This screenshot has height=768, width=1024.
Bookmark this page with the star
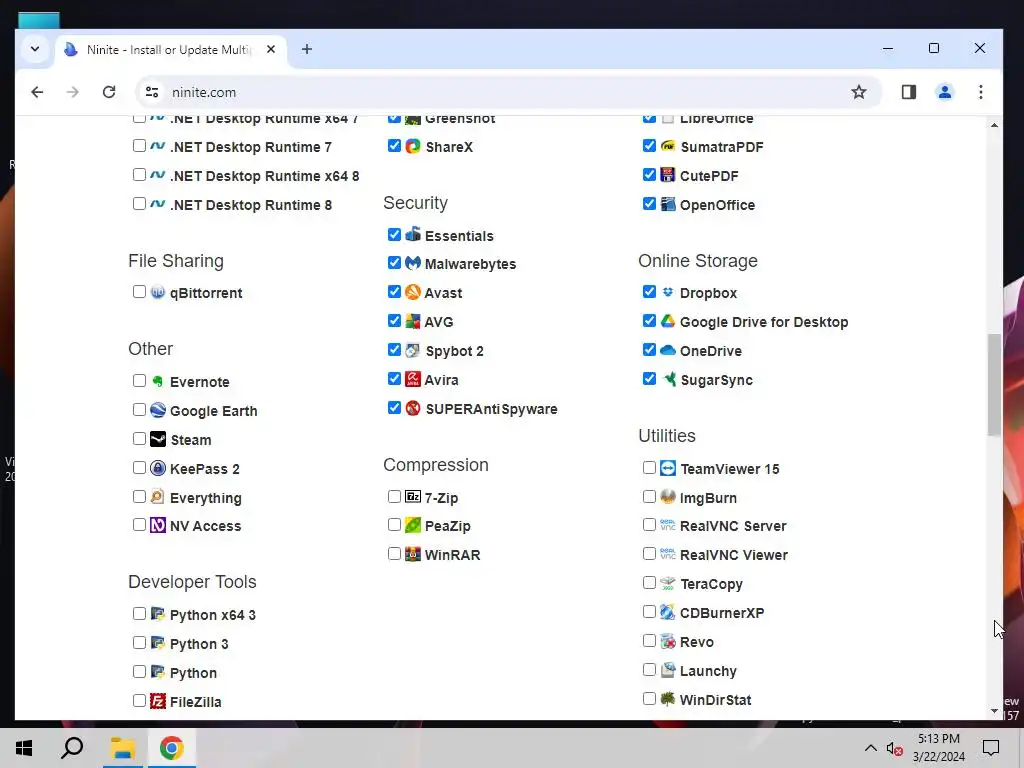tap(858, 92)
